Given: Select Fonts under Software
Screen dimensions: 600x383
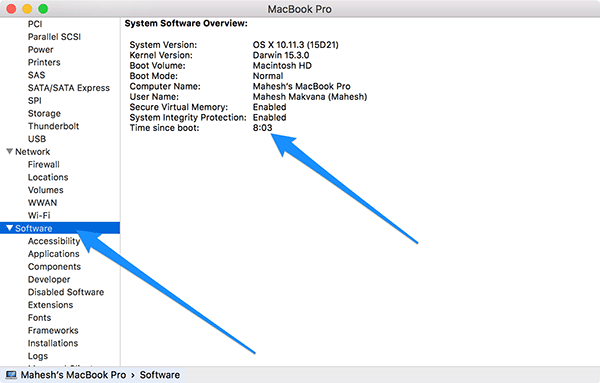Looking at the screenshot, I should click(x=39, y=318).
